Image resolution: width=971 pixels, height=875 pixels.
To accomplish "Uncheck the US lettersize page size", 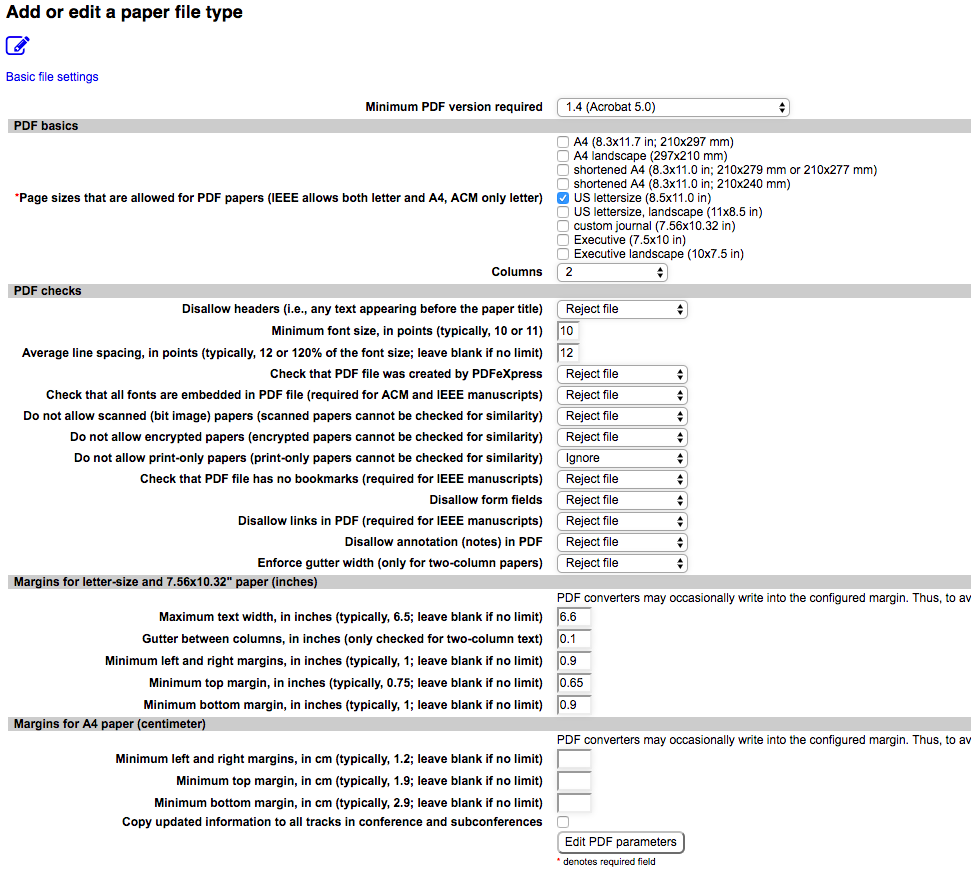I will coord(563,198).
